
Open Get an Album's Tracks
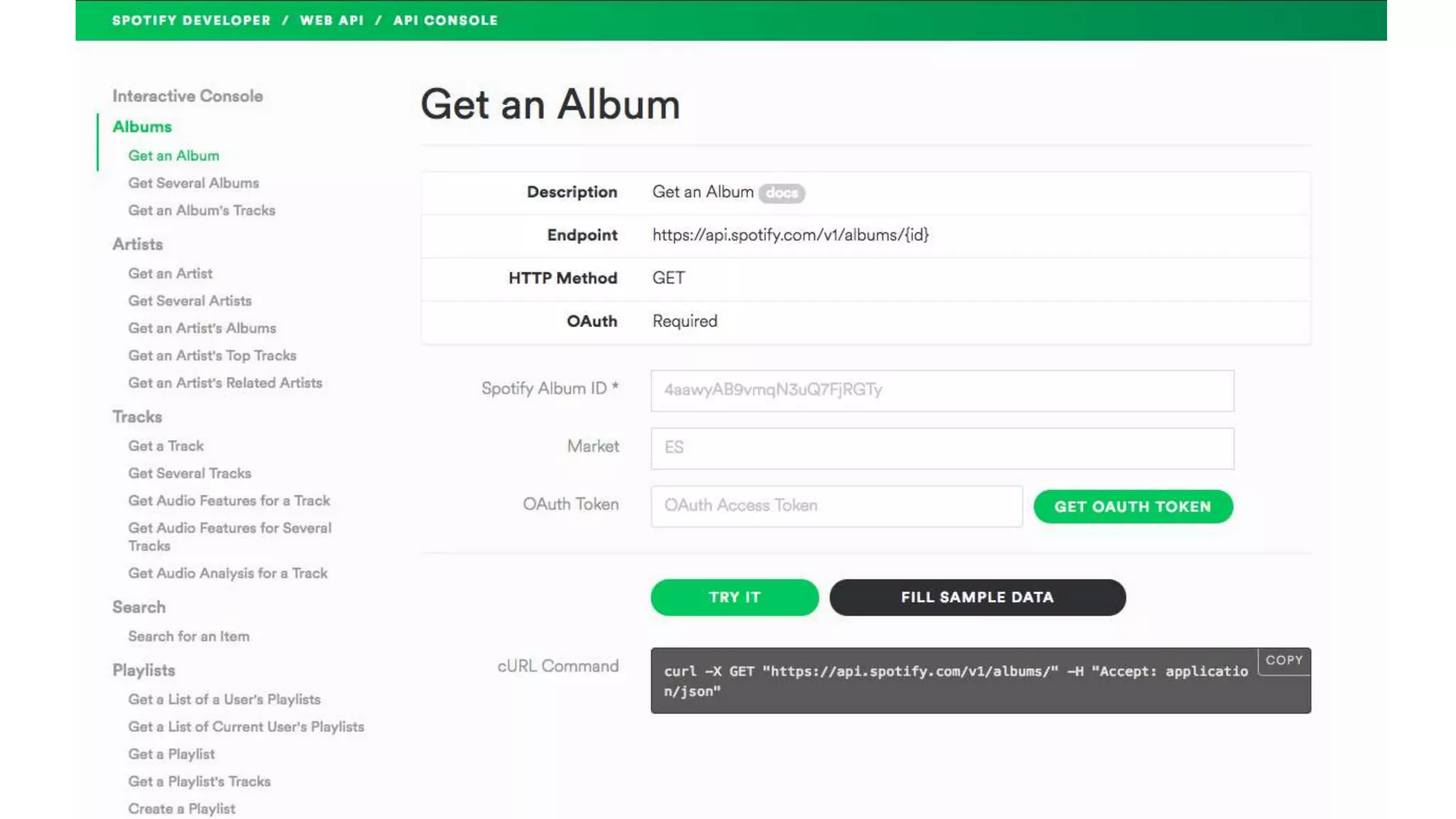[x=201, y=210]
